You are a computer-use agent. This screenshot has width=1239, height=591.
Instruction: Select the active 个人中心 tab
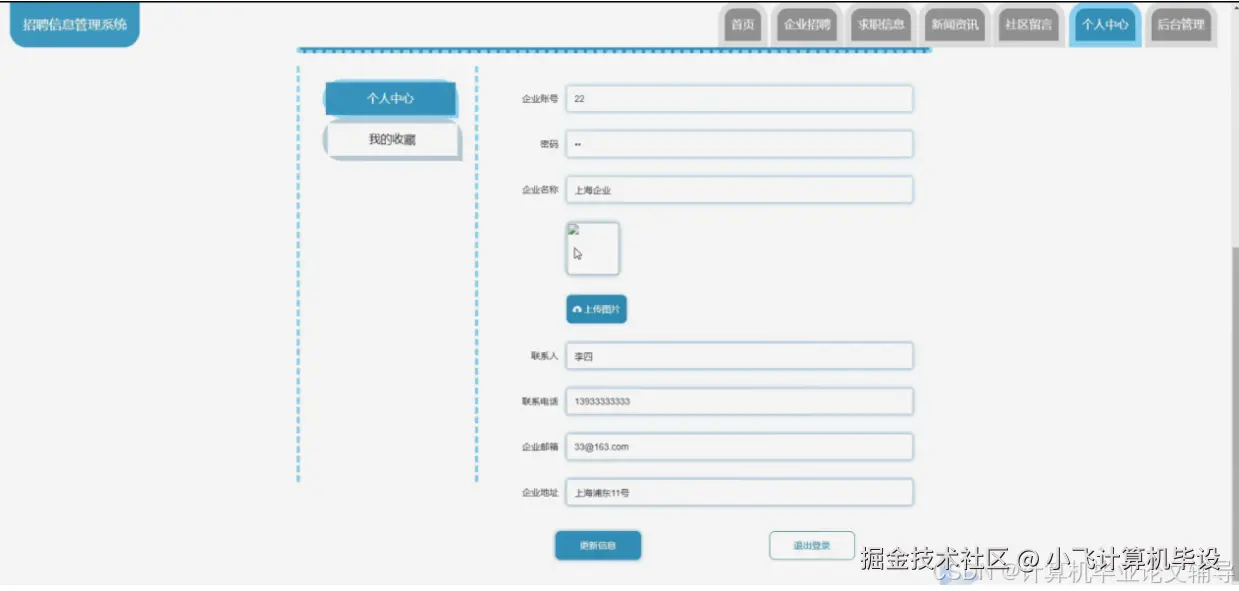tap(1104, 25)
